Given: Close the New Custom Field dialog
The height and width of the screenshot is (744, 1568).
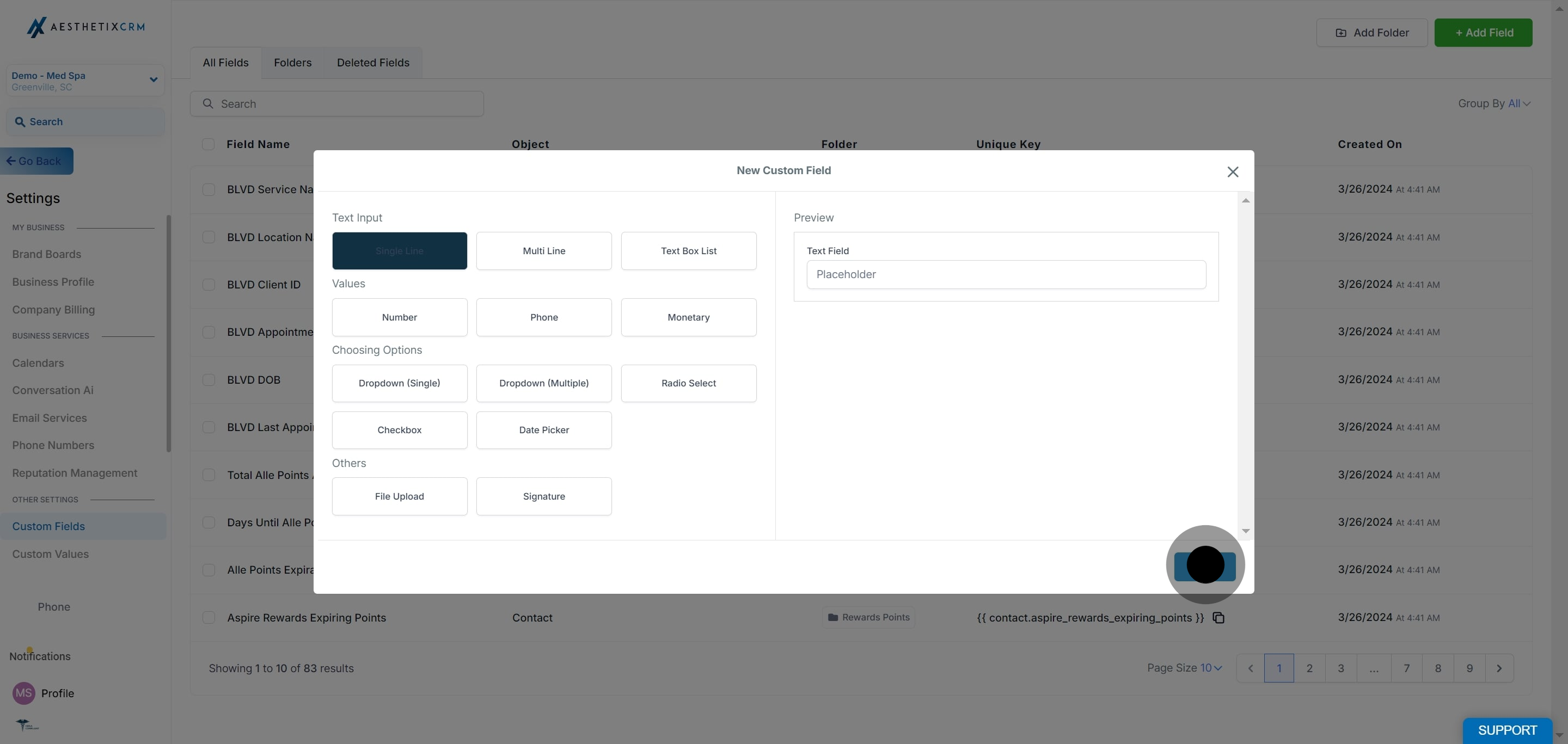Looking at the screenshot, I should click(1233, 172).
